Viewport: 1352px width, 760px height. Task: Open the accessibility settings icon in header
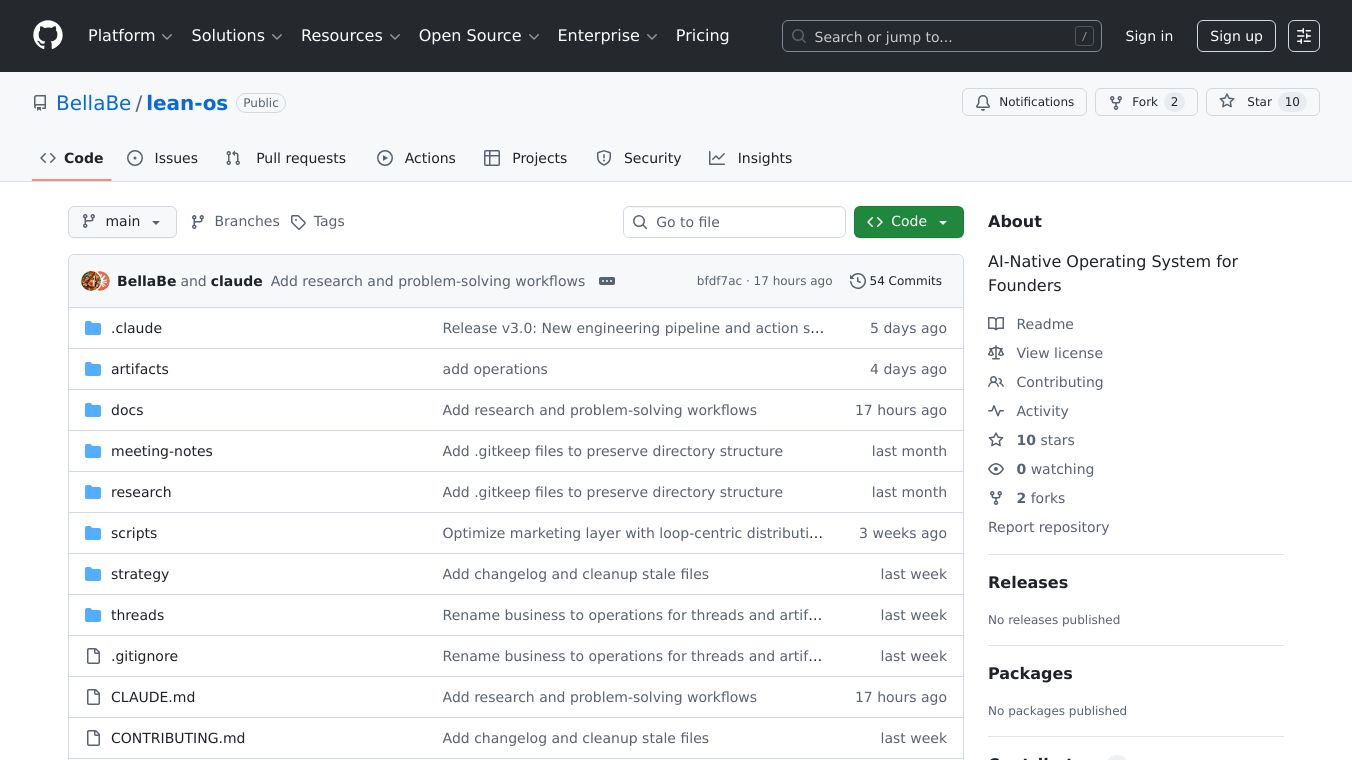pyautogui.click(x=1303, y=36)
